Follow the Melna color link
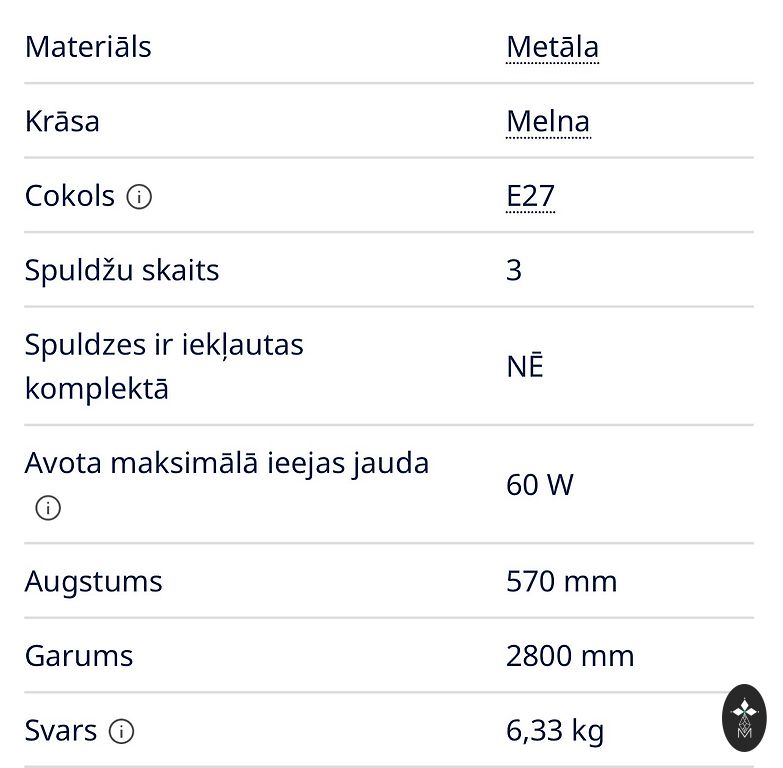The height and width of the screenshot is (768, 783). [x=548, y=122]
